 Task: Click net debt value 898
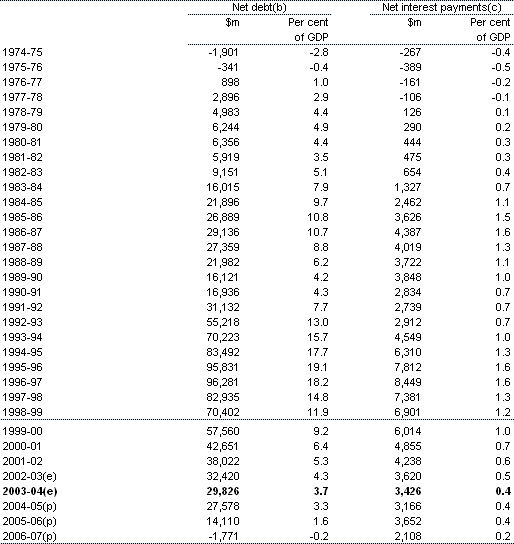[x=230, y=82]
